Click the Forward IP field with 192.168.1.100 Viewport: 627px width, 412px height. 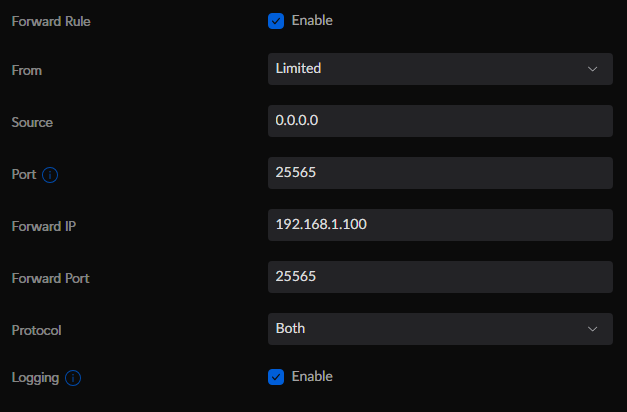coord(439,225)
